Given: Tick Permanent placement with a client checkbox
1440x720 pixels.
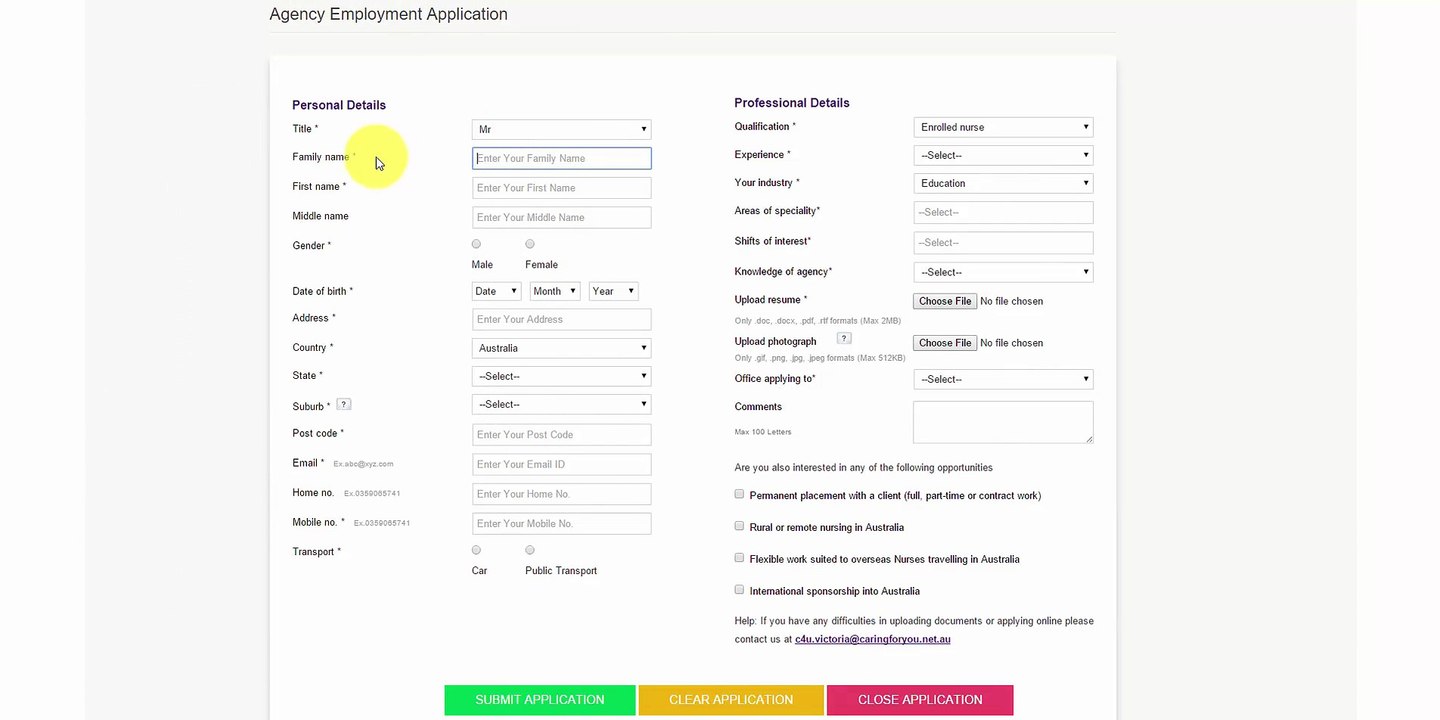Looking at the screenshot, I should pyautogui.click(x=739, y=494).
